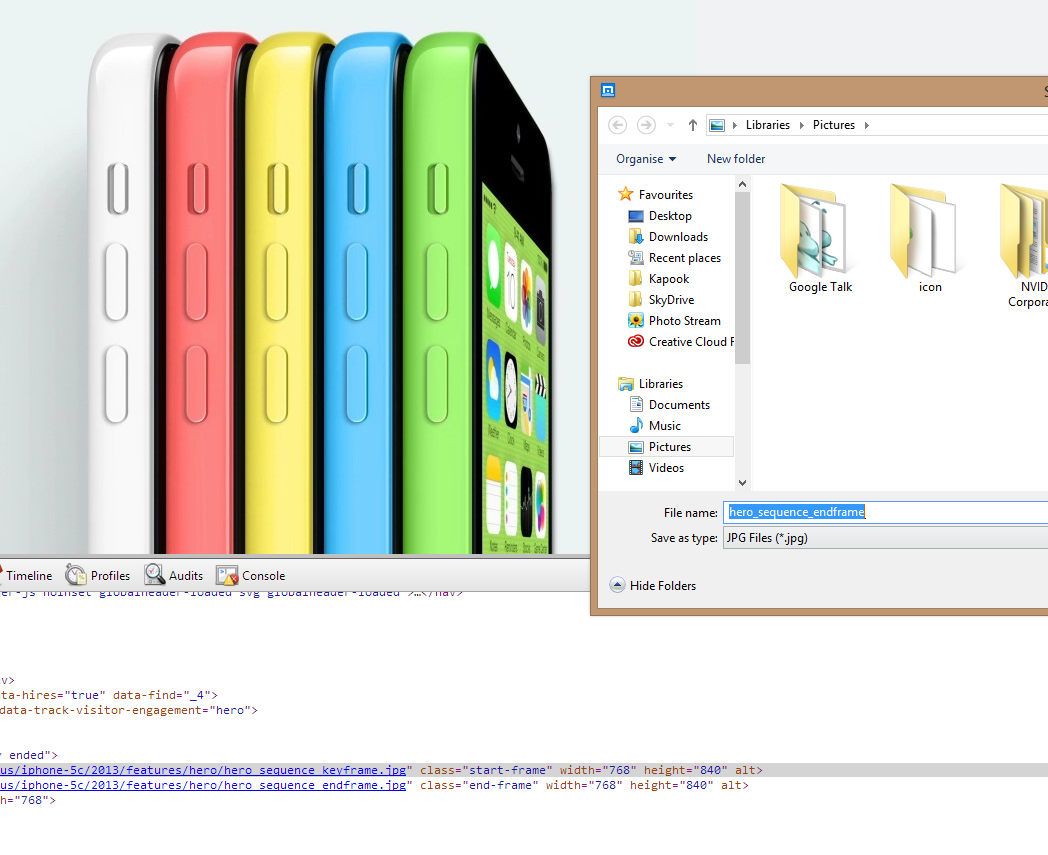The height and width of the screenshot is (855, 1048).
Task: Click the Audits magnifier icon
Action: 154,574
